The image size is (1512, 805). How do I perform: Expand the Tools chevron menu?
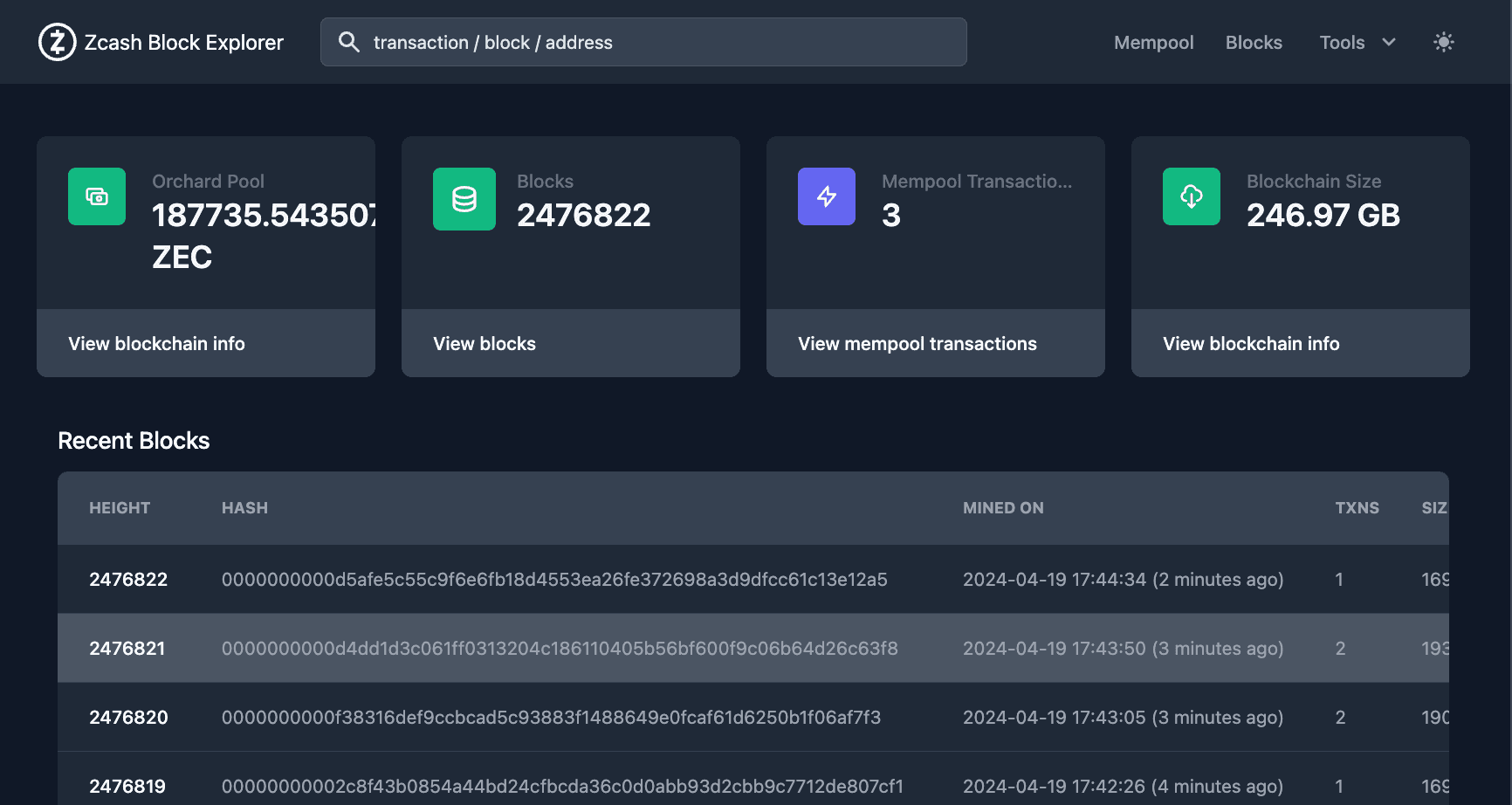pyautogui.click(x=1389, y=42)
